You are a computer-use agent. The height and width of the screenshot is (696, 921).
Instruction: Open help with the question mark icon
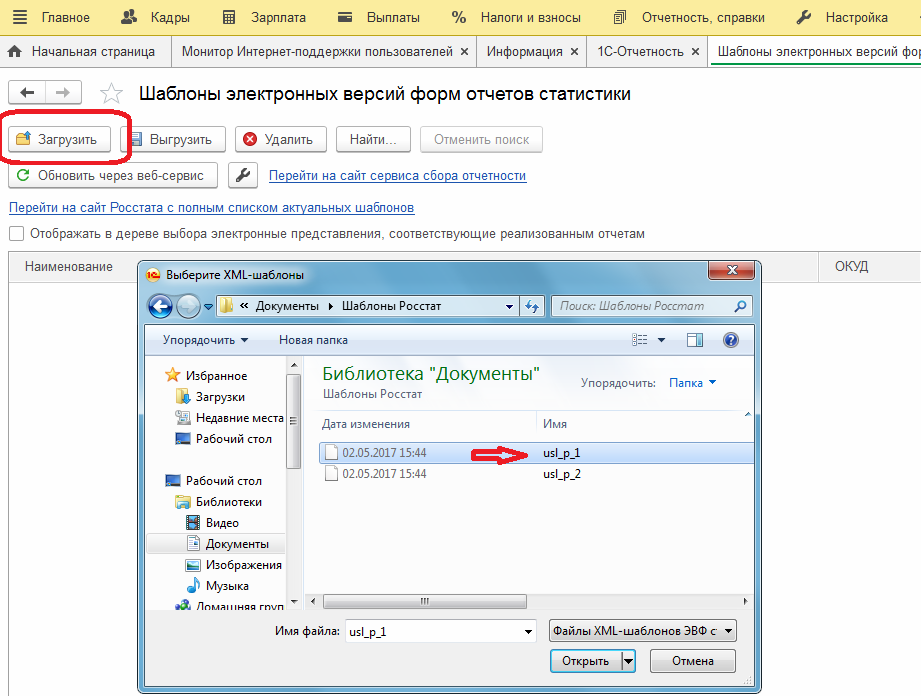pos(731,340)
